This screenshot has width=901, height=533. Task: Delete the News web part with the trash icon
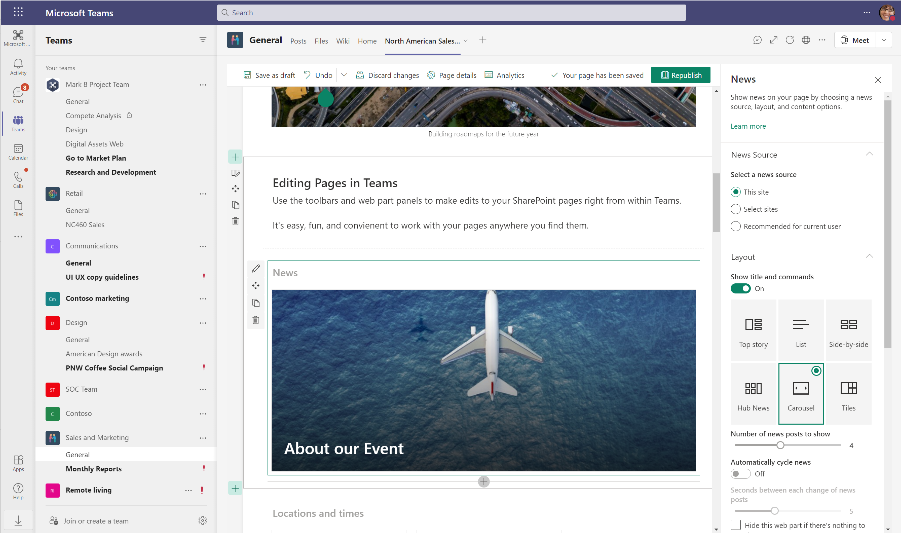point(256,320)
